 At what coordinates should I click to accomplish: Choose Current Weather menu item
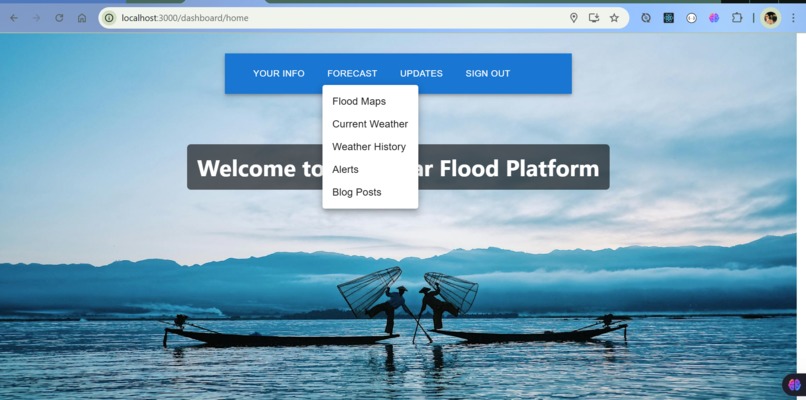[x=370, y=124]
